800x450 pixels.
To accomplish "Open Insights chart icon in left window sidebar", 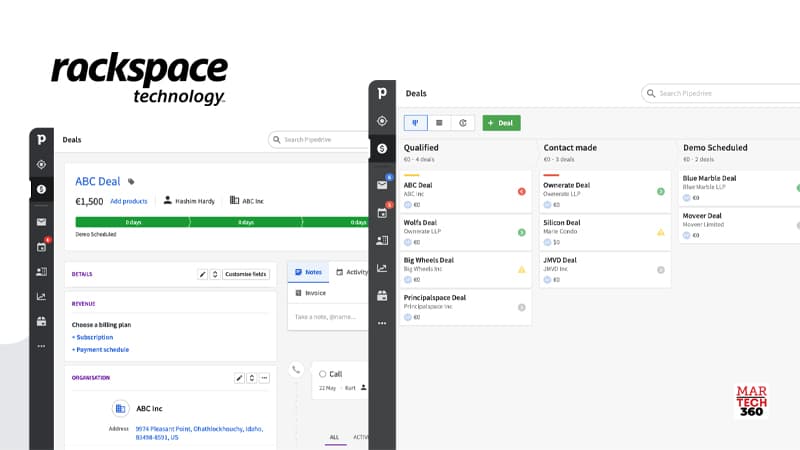I will point(41,296).
